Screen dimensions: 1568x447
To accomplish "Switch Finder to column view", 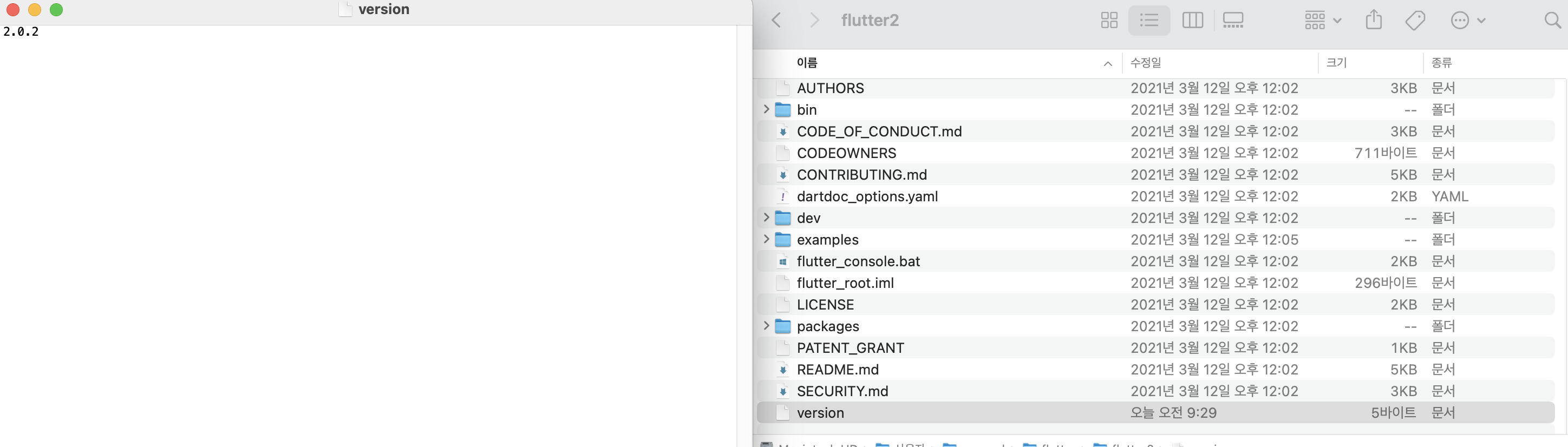I will (x=1192, y=20).
